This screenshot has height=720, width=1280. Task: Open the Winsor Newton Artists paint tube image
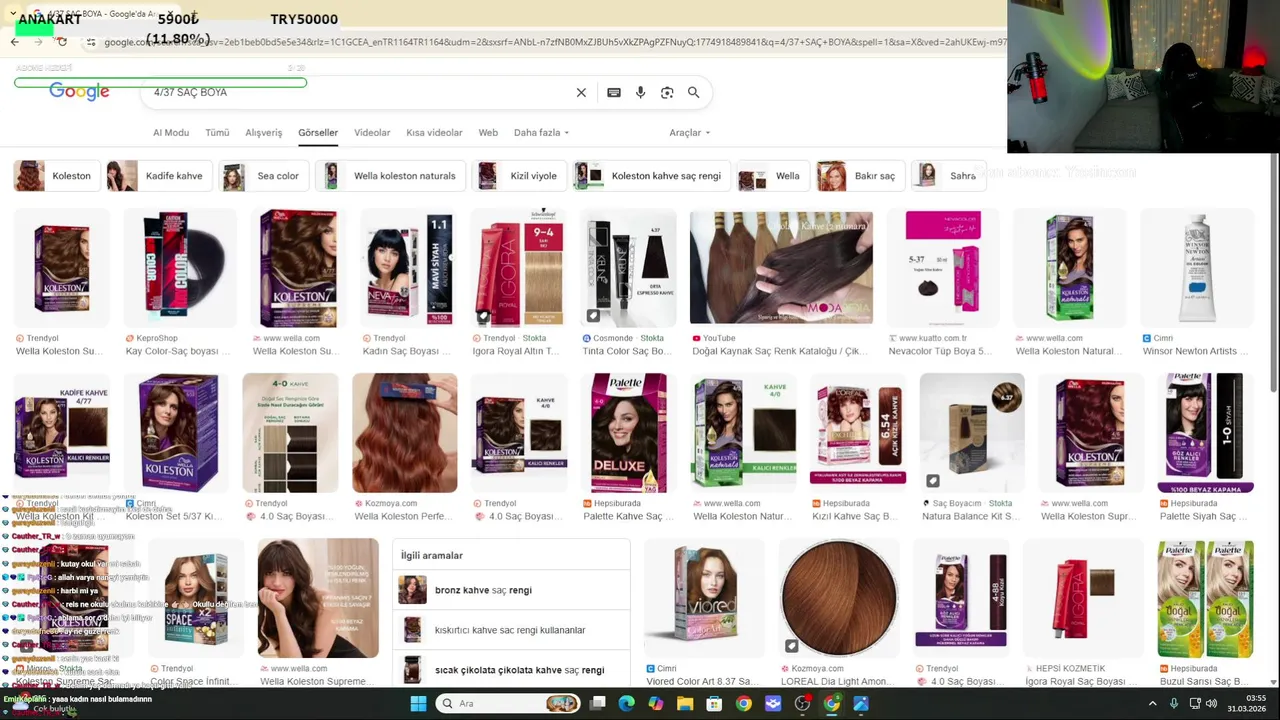tap(1197, 268)
